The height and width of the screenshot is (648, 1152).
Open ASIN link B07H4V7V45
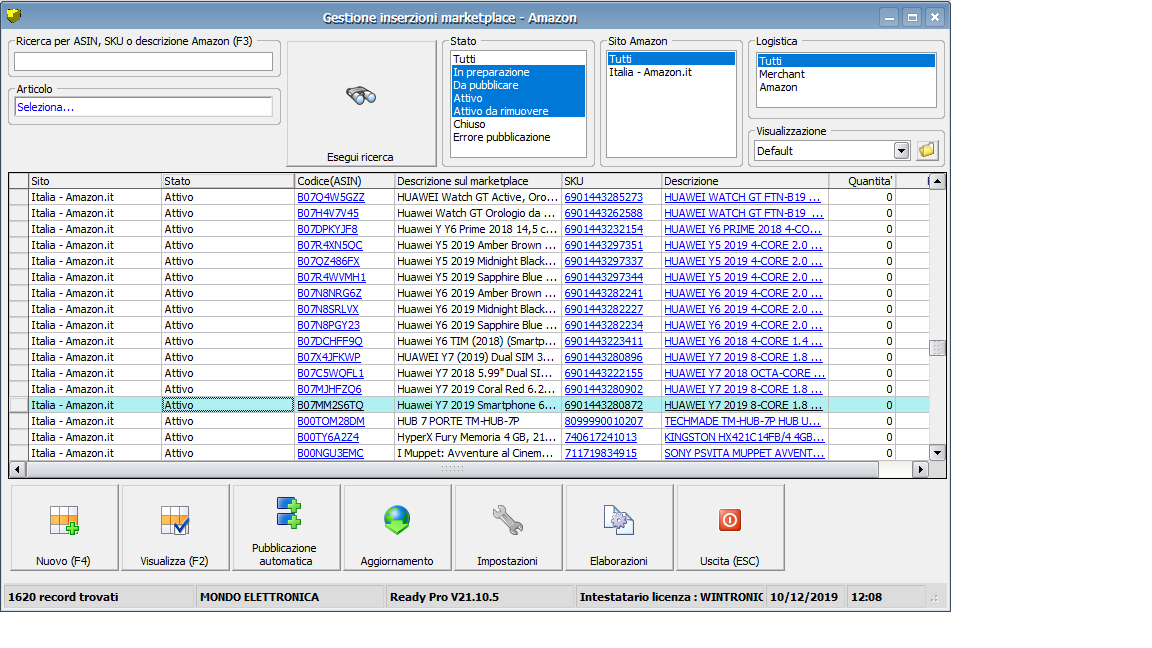pos(328,213)
